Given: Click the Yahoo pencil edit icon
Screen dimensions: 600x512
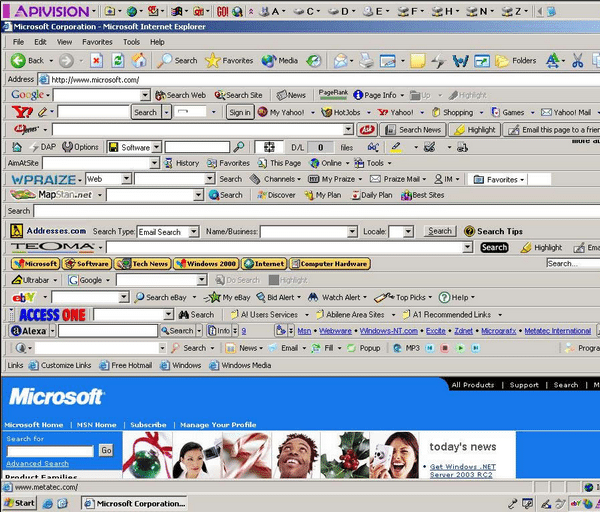Looking at the screenshot, I should click(42, 112).
